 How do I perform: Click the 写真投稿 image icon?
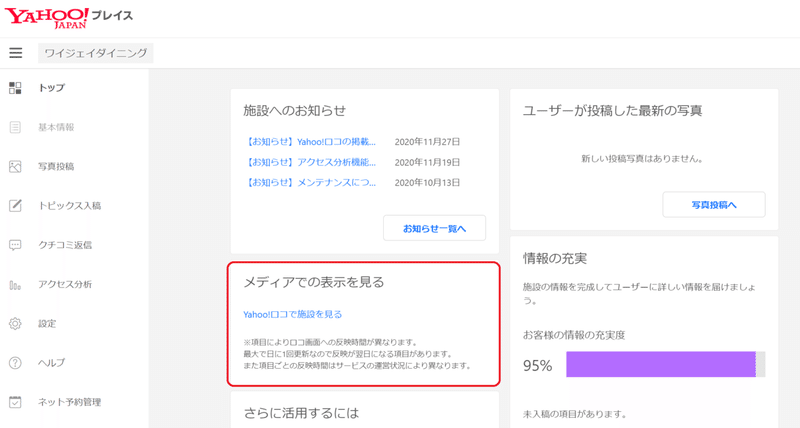tap(15, 166)
